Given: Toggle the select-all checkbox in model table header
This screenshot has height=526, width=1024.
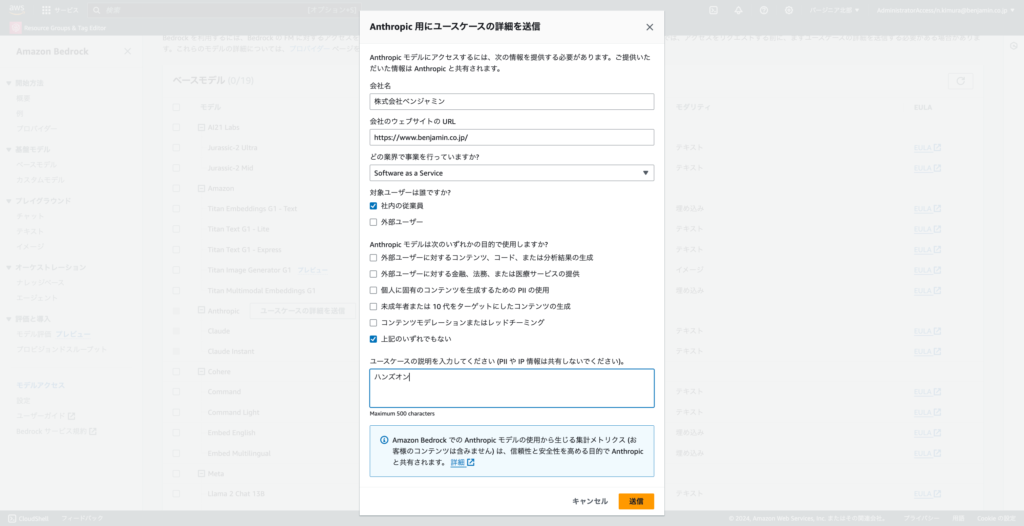Looking at the screenshot, I should (176, 107).
